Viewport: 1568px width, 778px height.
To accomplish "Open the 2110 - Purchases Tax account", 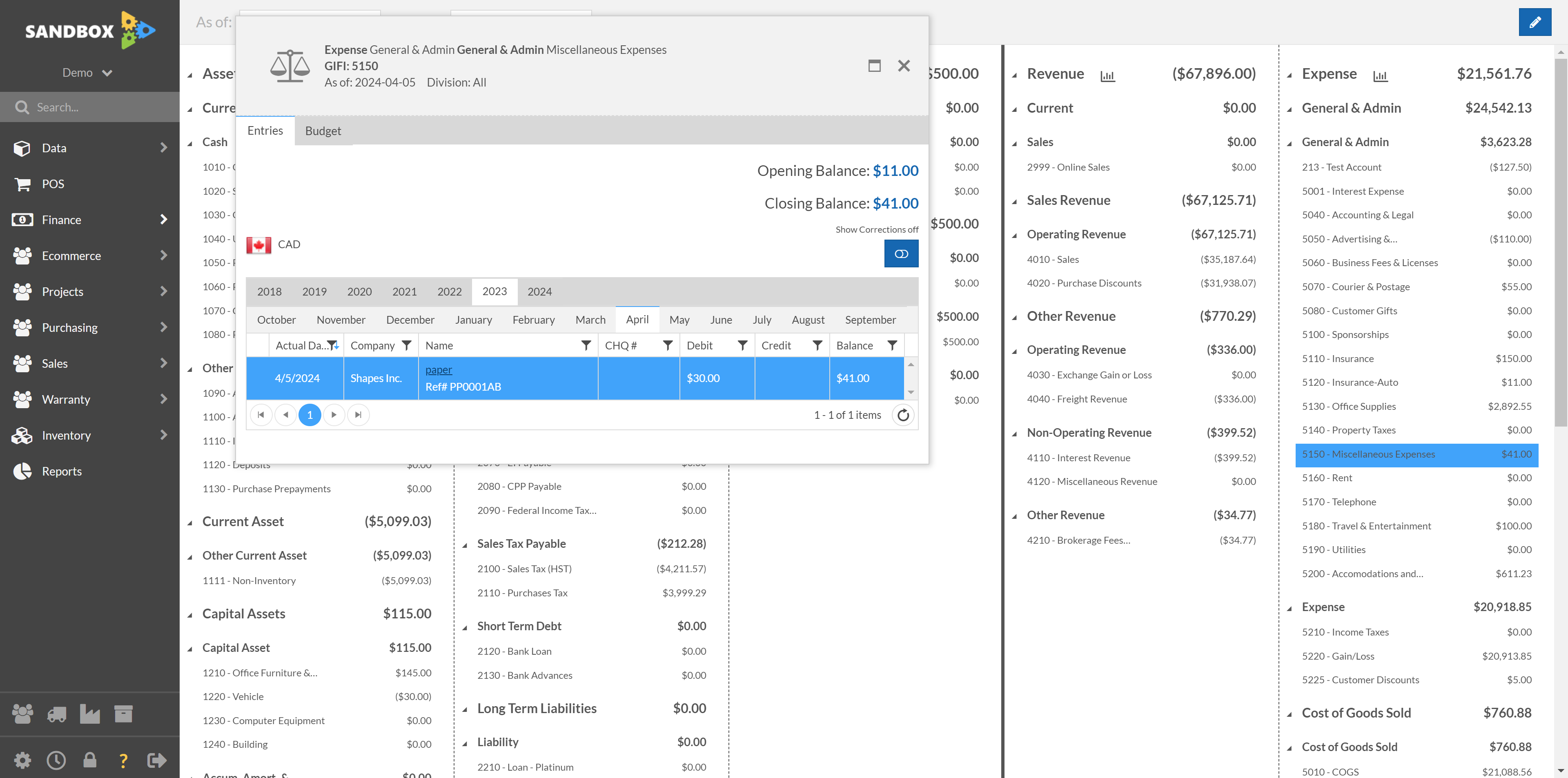I will [592, 592].
